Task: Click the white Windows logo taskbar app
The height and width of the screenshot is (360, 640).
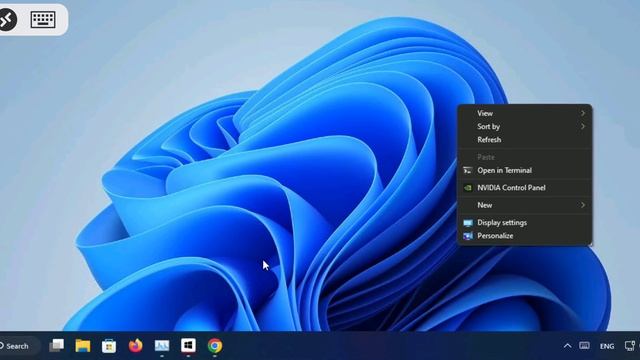Action: click(188, 345)
